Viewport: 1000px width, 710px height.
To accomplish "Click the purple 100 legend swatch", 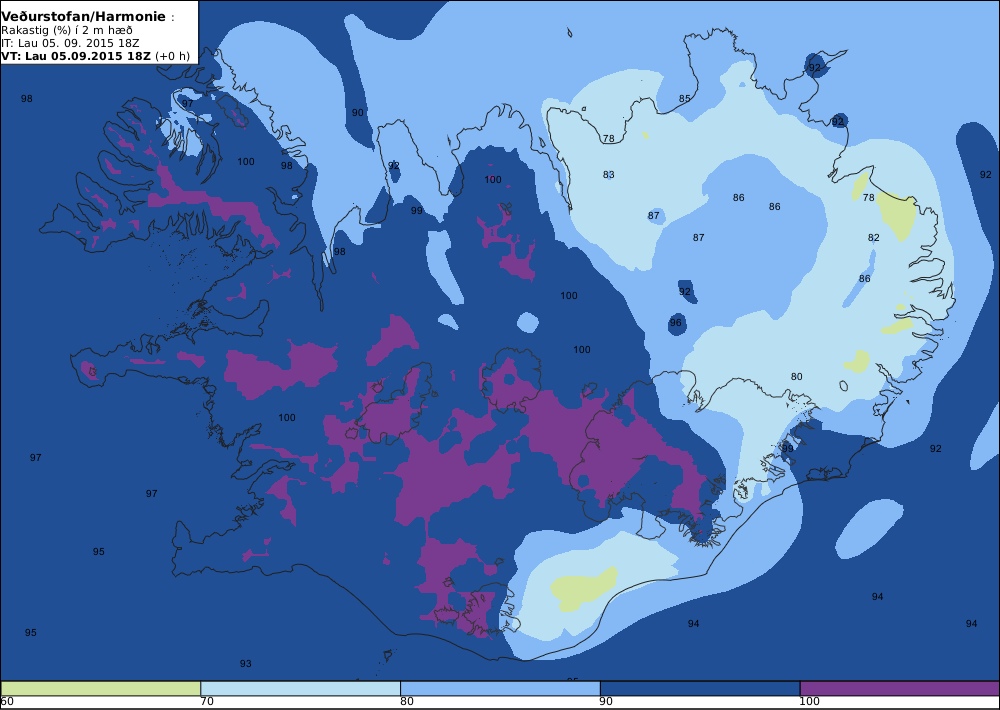I will tap(900, 689).
